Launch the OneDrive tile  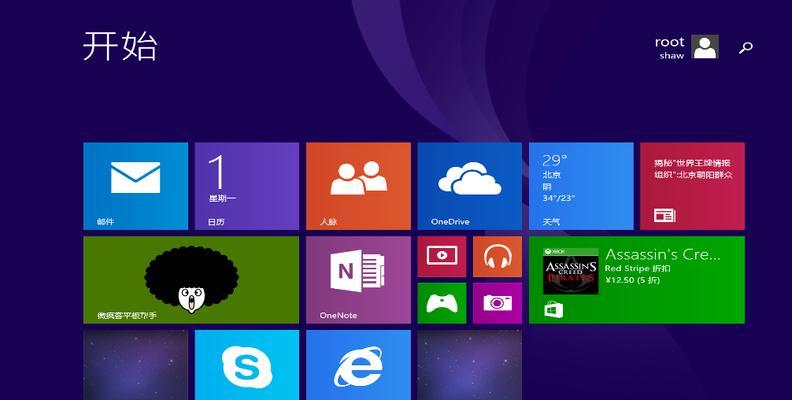[x=470, y=186]
